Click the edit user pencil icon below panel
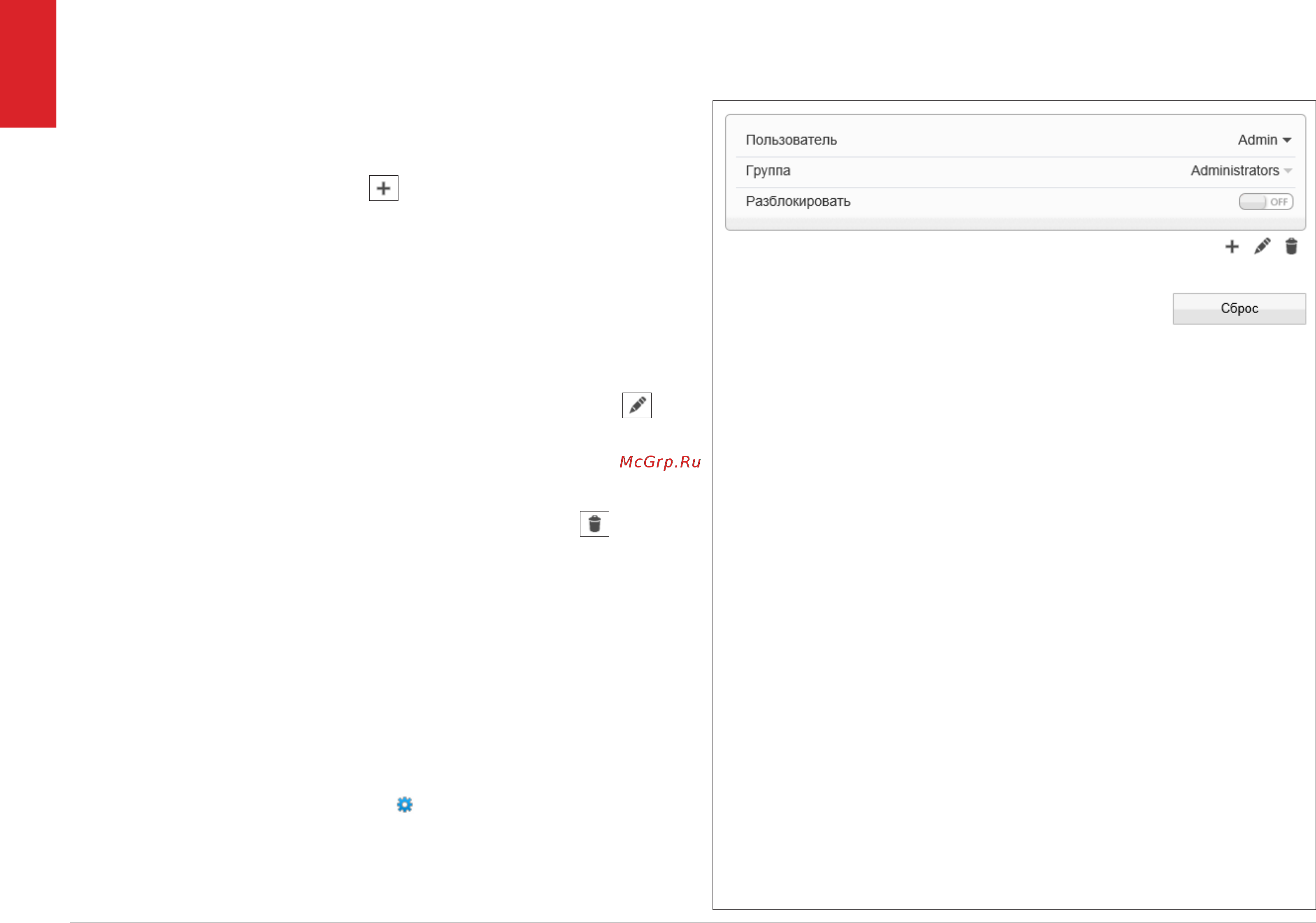 coord(1262,246)
